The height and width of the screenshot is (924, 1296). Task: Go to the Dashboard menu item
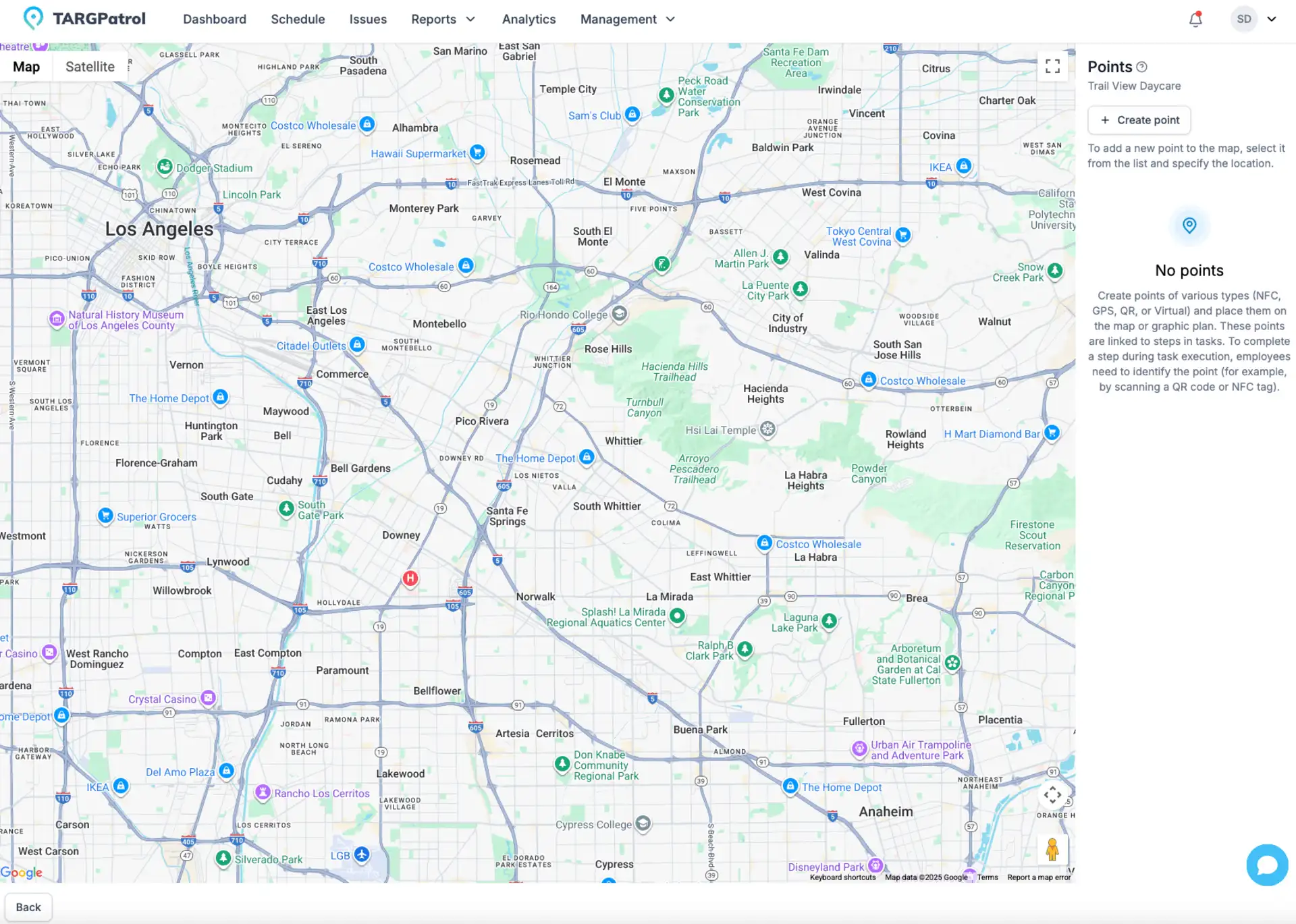(x=215, y=19)
